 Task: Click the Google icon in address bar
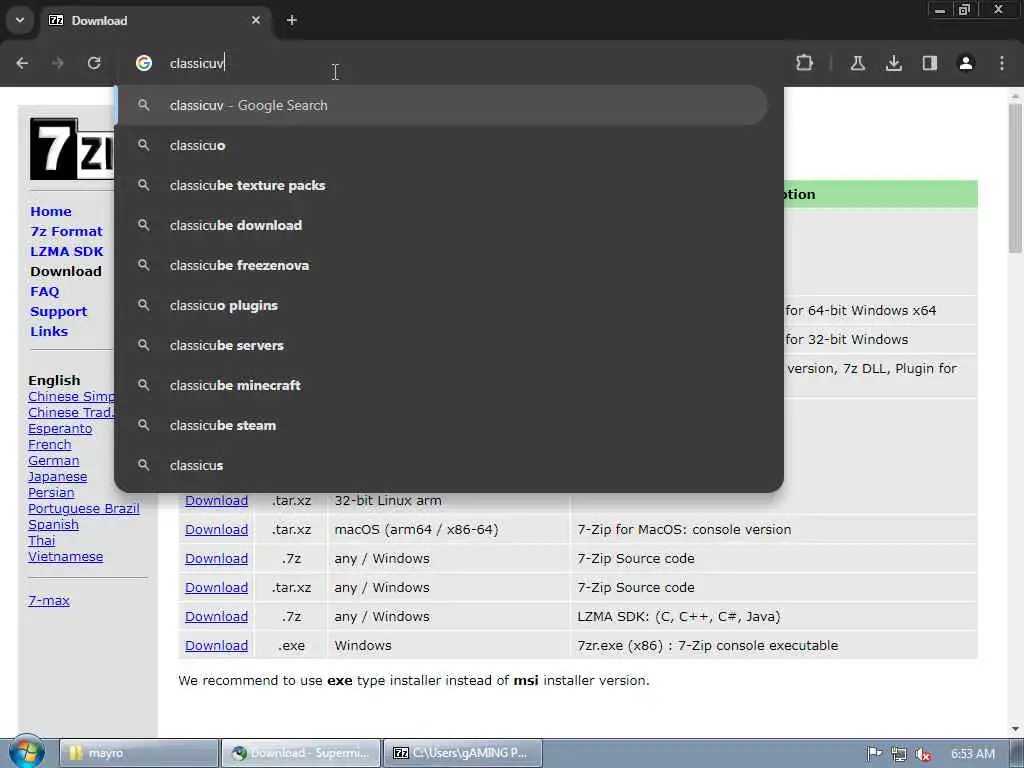point(144,63)
